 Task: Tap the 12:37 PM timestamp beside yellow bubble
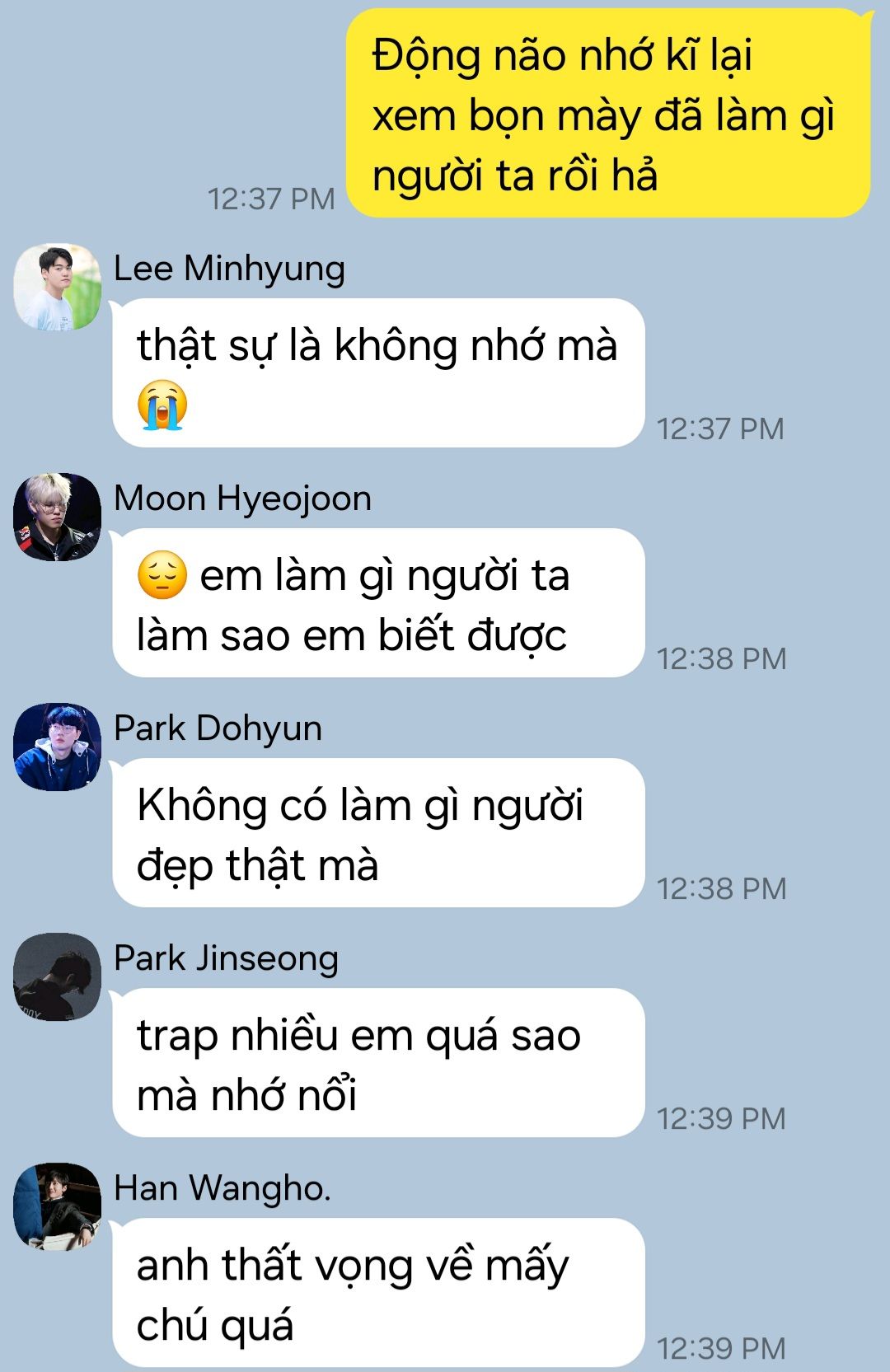pos(271,199)
